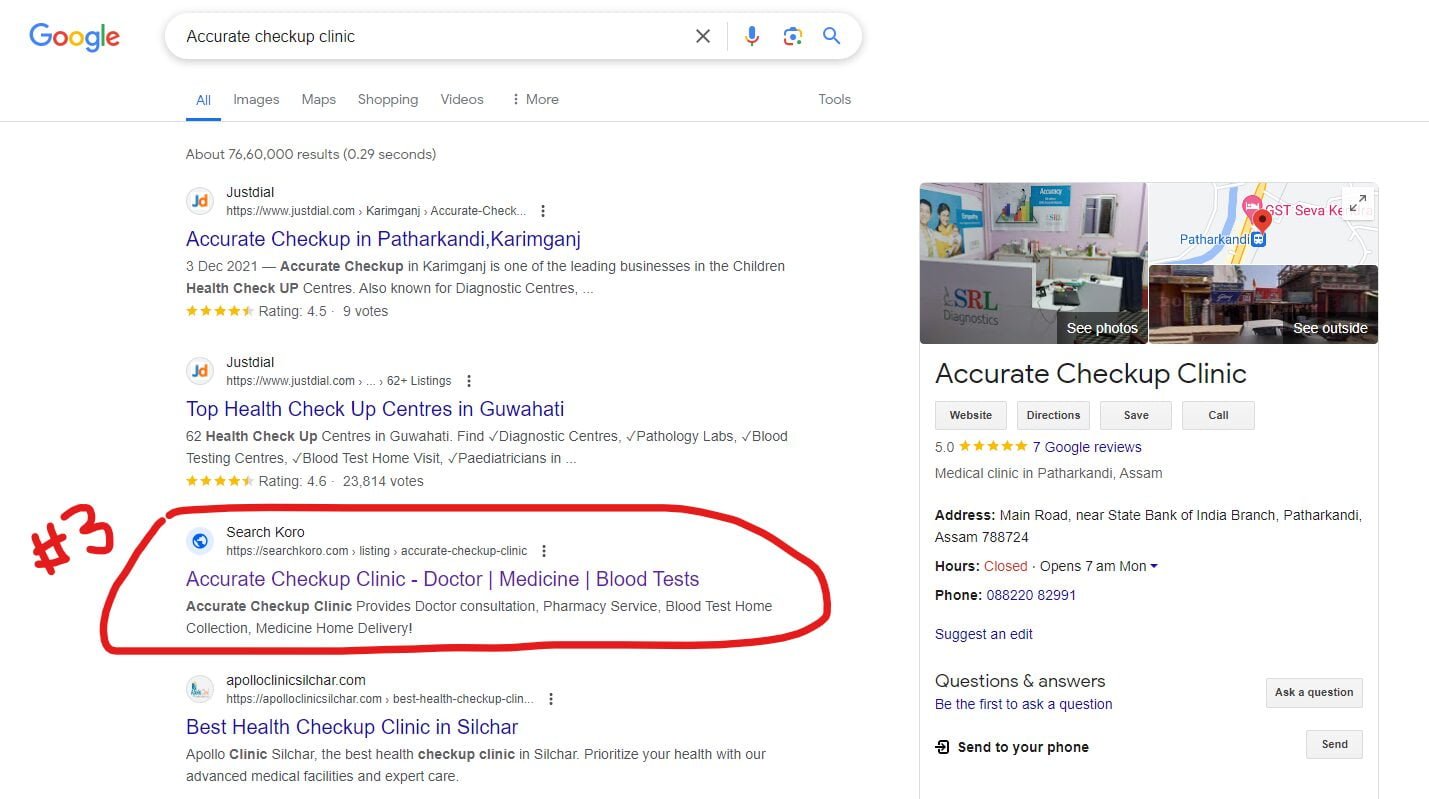The height and width of the screenshot is (799, 1429).
Task: Click the clinic's Website button
Action: pos(971,415)
